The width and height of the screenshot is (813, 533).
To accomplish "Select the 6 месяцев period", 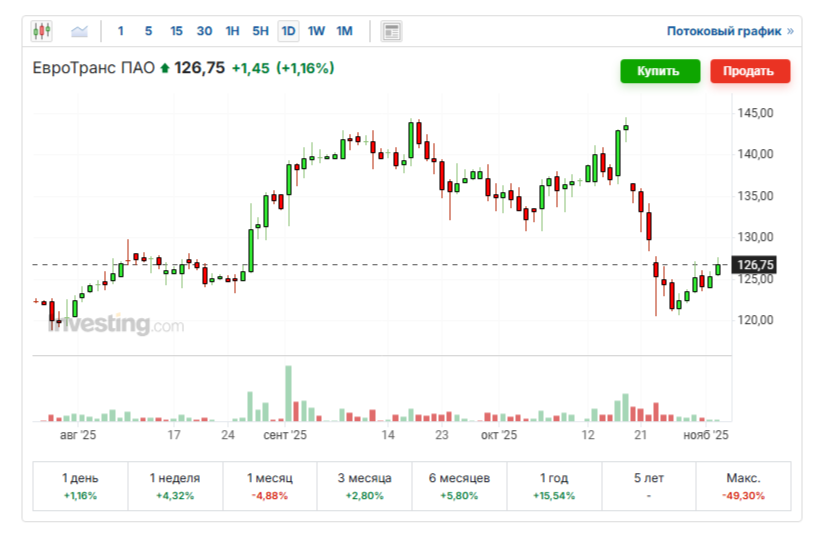I will click(459, 486).
